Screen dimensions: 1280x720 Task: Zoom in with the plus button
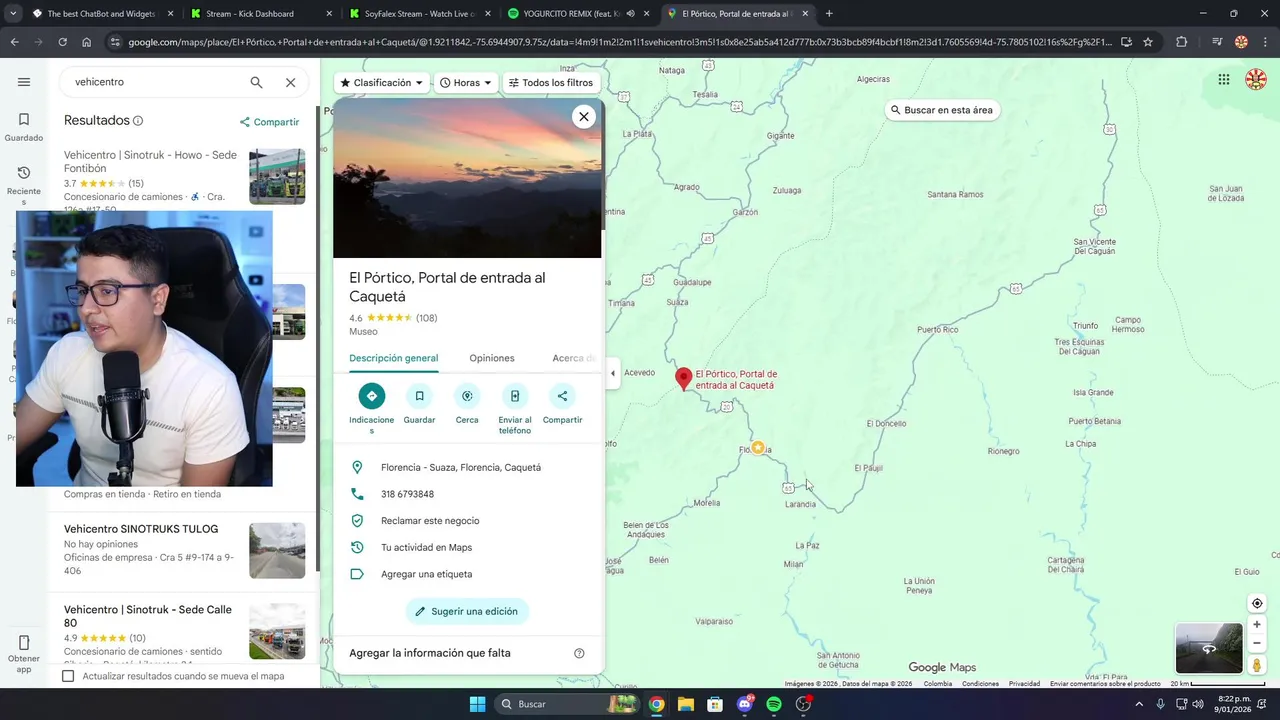1257,625
